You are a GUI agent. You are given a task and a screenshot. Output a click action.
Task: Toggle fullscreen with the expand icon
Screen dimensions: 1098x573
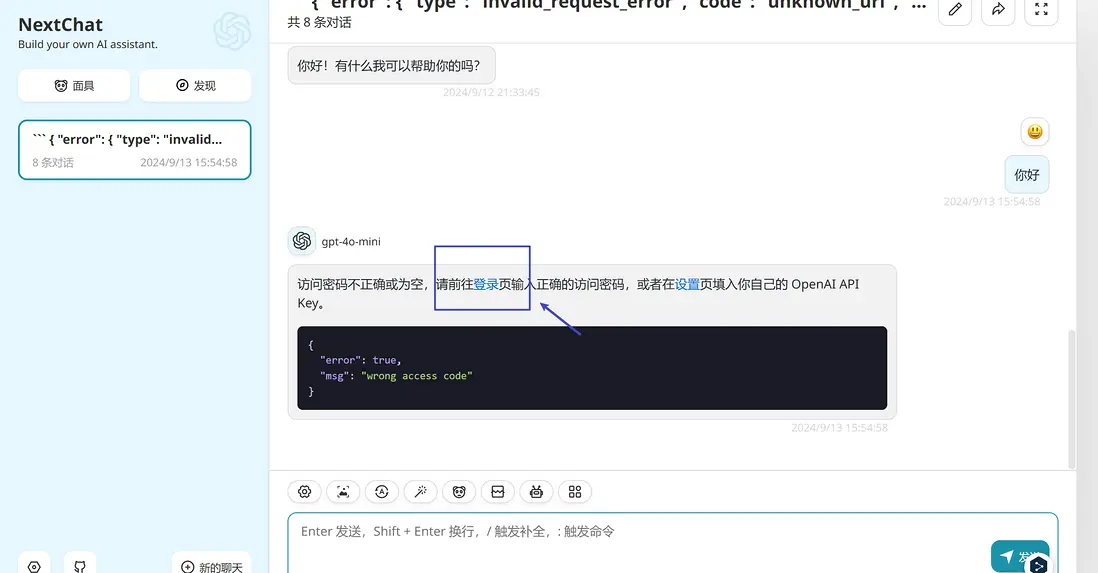tap(1041, 9)
